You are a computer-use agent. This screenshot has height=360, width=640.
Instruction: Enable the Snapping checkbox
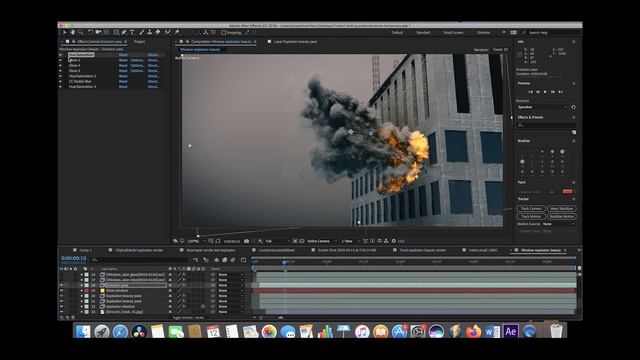click(x=223, y=33)
